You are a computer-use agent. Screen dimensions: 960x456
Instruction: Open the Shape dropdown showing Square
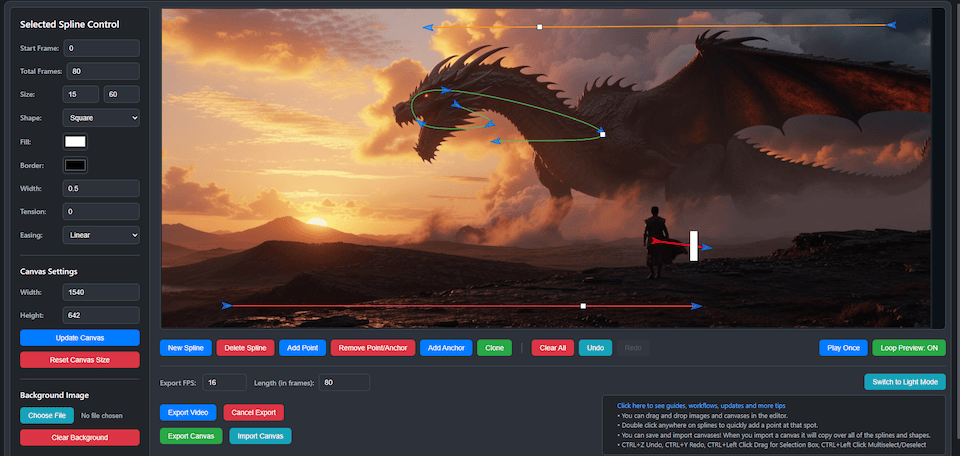coord(101,118)
